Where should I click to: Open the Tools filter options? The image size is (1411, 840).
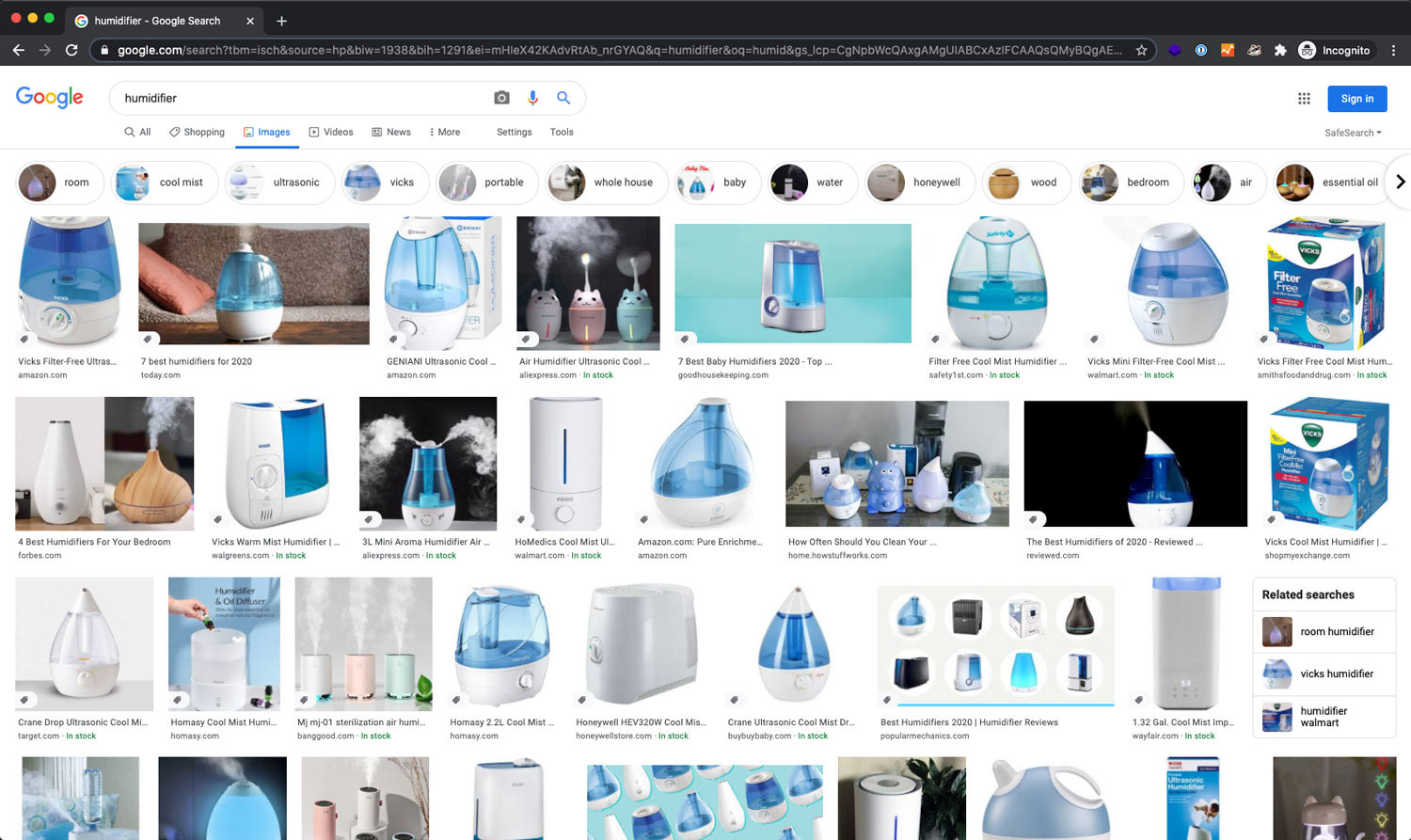562,132
